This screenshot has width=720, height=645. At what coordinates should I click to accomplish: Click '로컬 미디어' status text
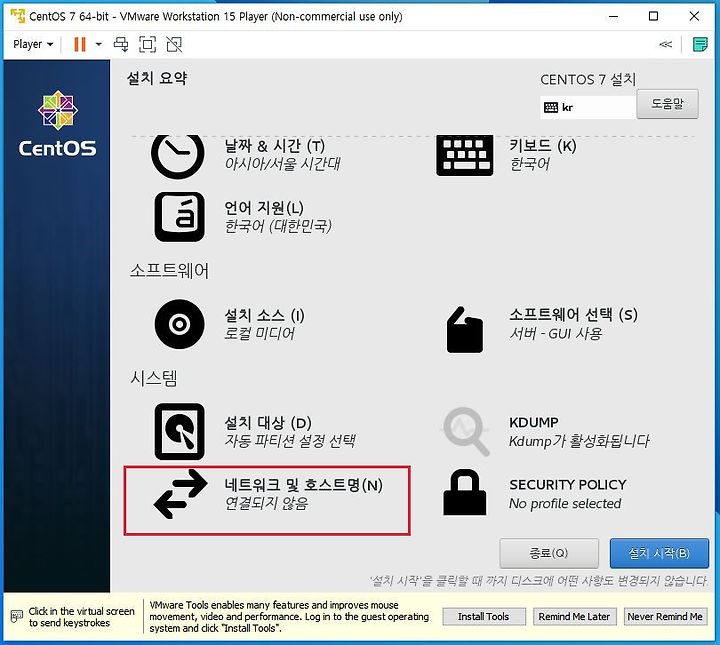[259, 334]
